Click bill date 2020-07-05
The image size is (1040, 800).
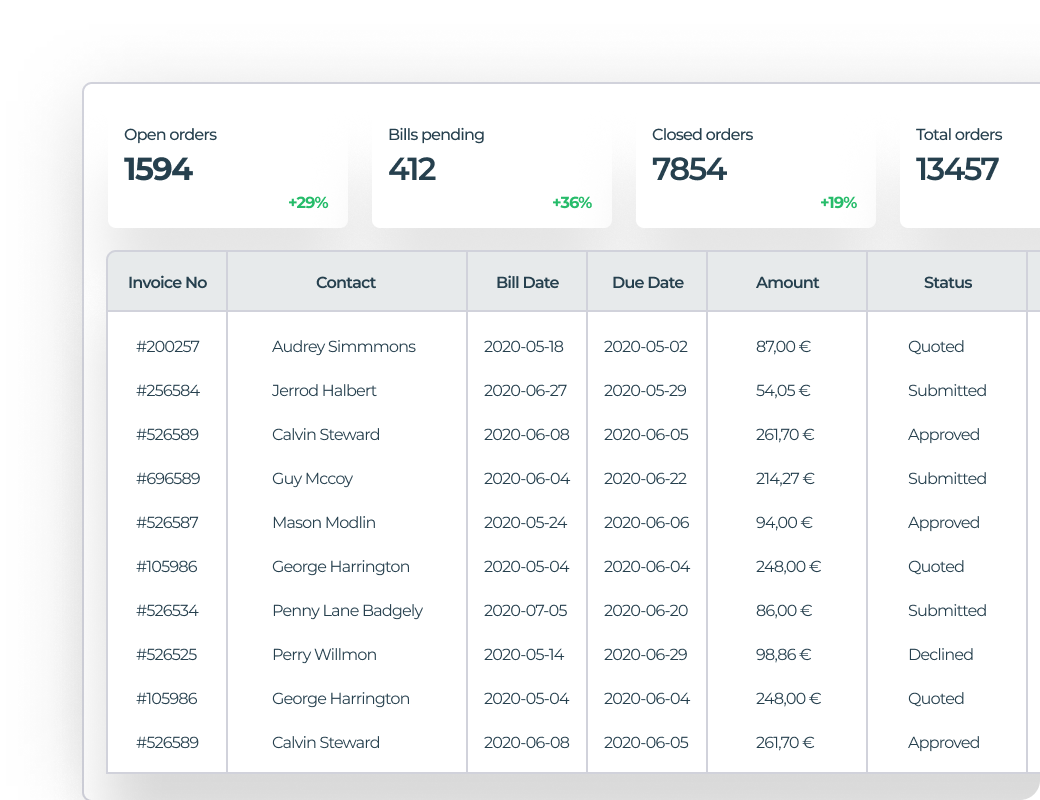point(525,610)
